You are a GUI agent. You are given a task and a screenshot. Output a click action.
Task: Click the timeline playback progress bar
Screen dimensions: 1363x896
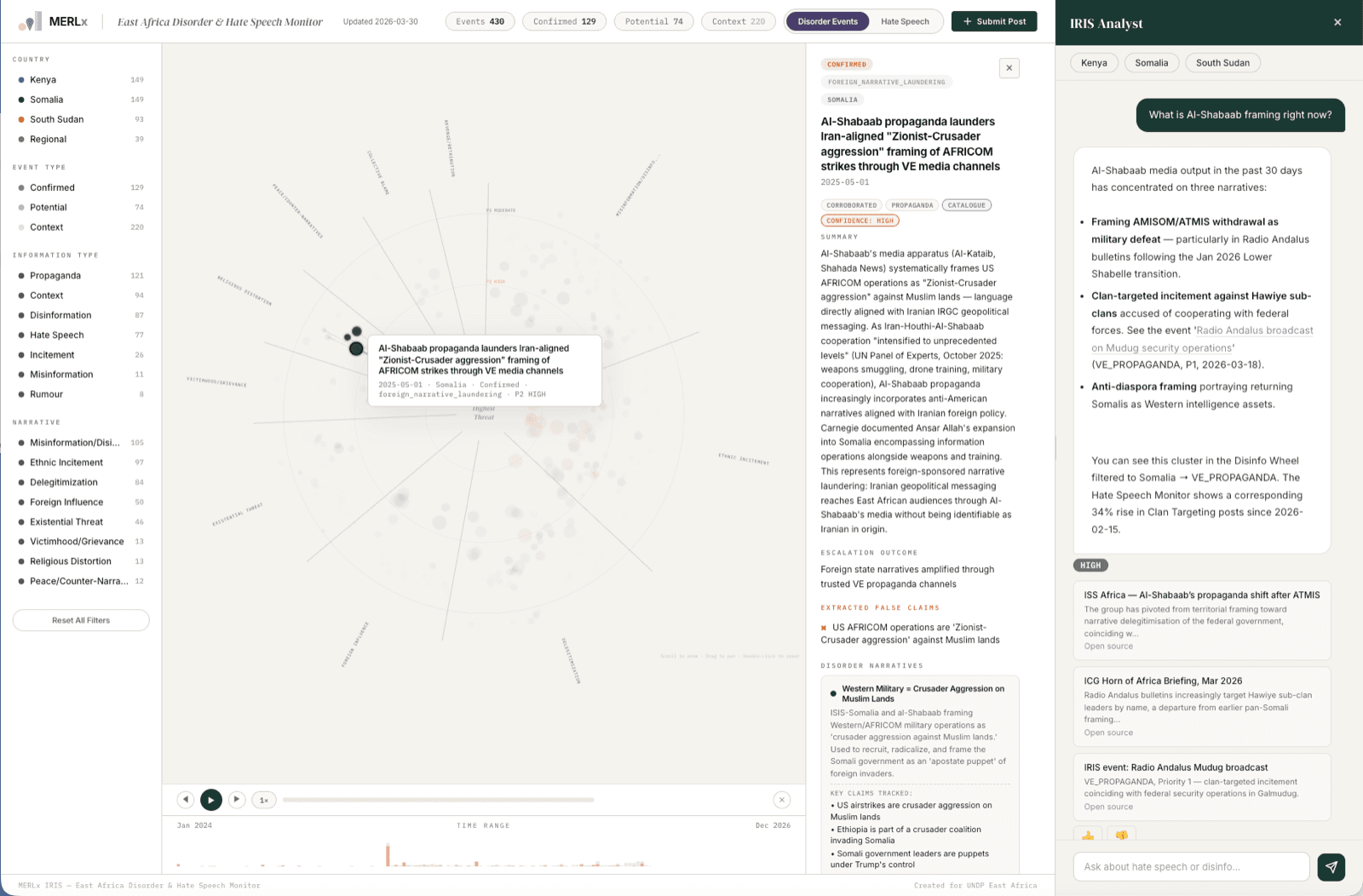(438, 800)
